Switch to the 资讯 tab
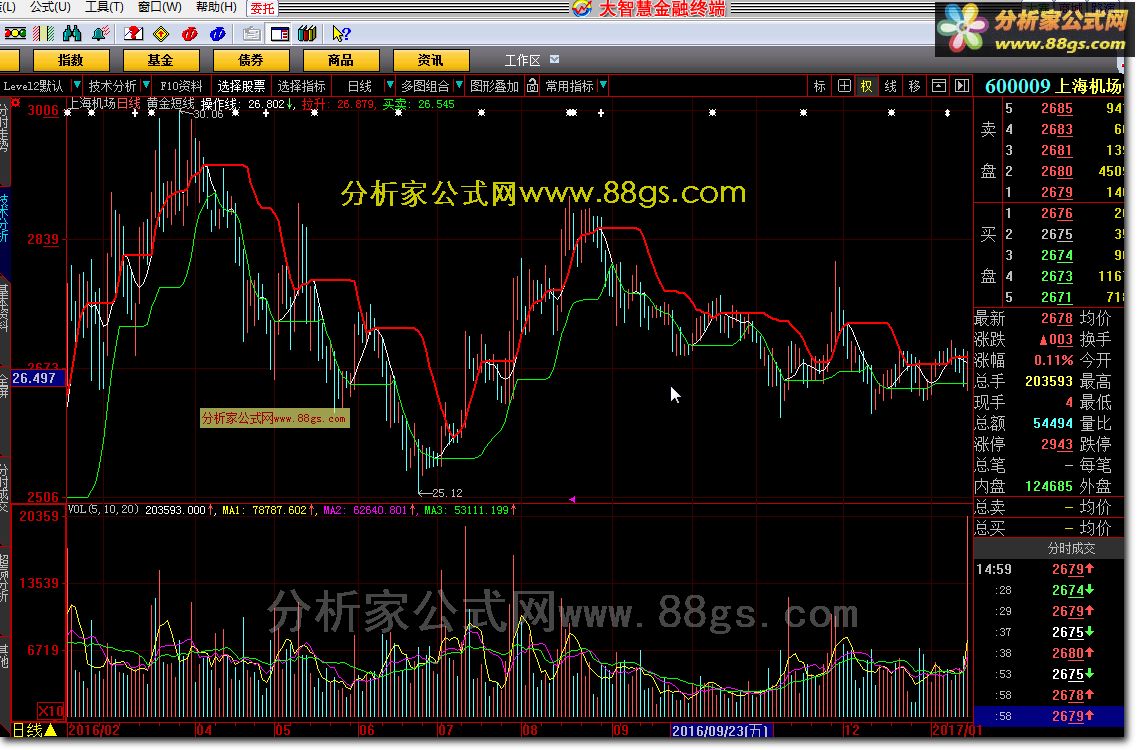The image size is (1137, 750). coord(431,60)
